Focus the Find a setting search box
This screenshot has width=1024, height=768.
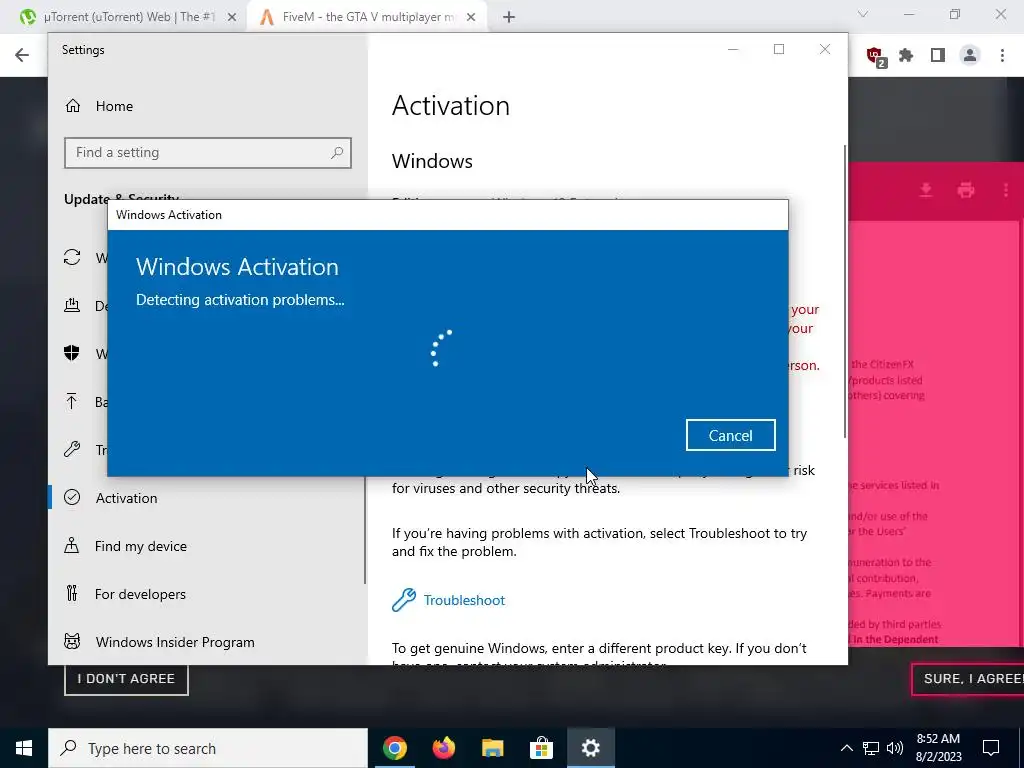208,153
